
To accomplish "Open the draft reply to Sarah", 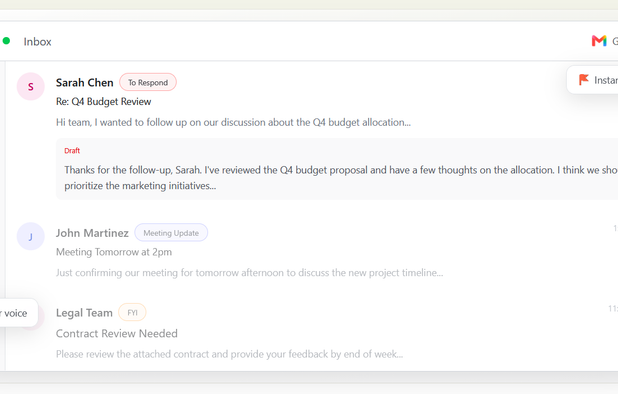I will coord(337,169).
